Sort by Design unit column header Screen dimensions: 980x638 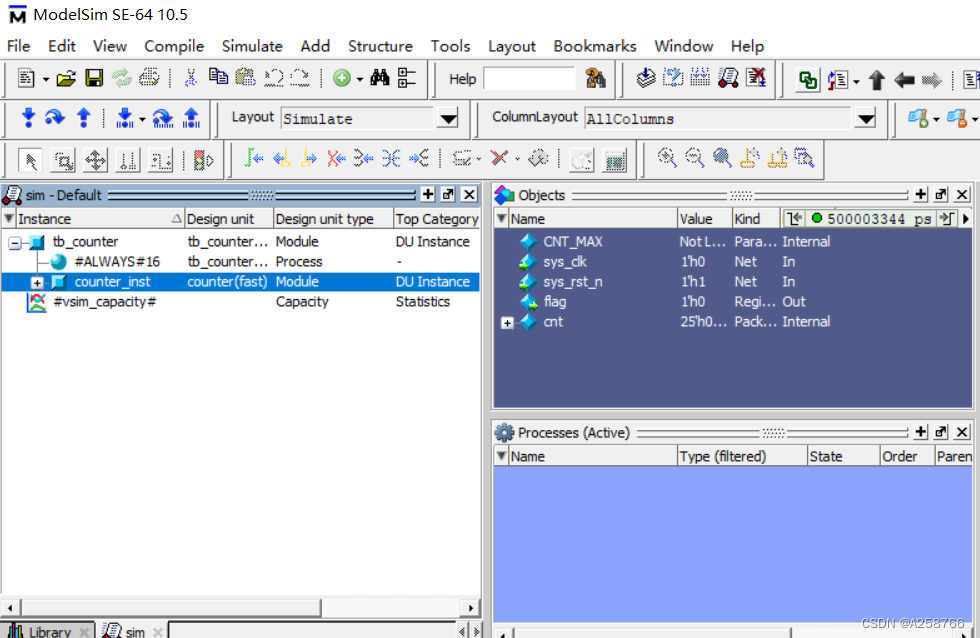tap(229, 219)
